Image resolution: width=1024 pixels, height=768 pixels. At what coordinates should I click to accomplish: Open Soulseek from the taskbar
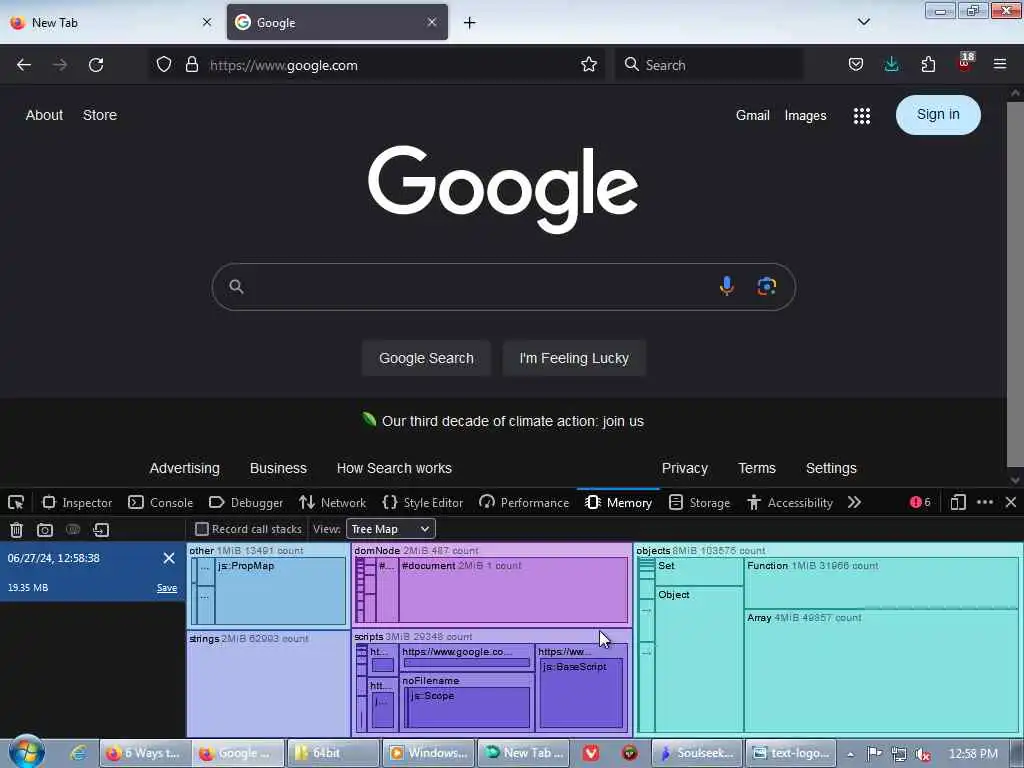click(696, 753)
